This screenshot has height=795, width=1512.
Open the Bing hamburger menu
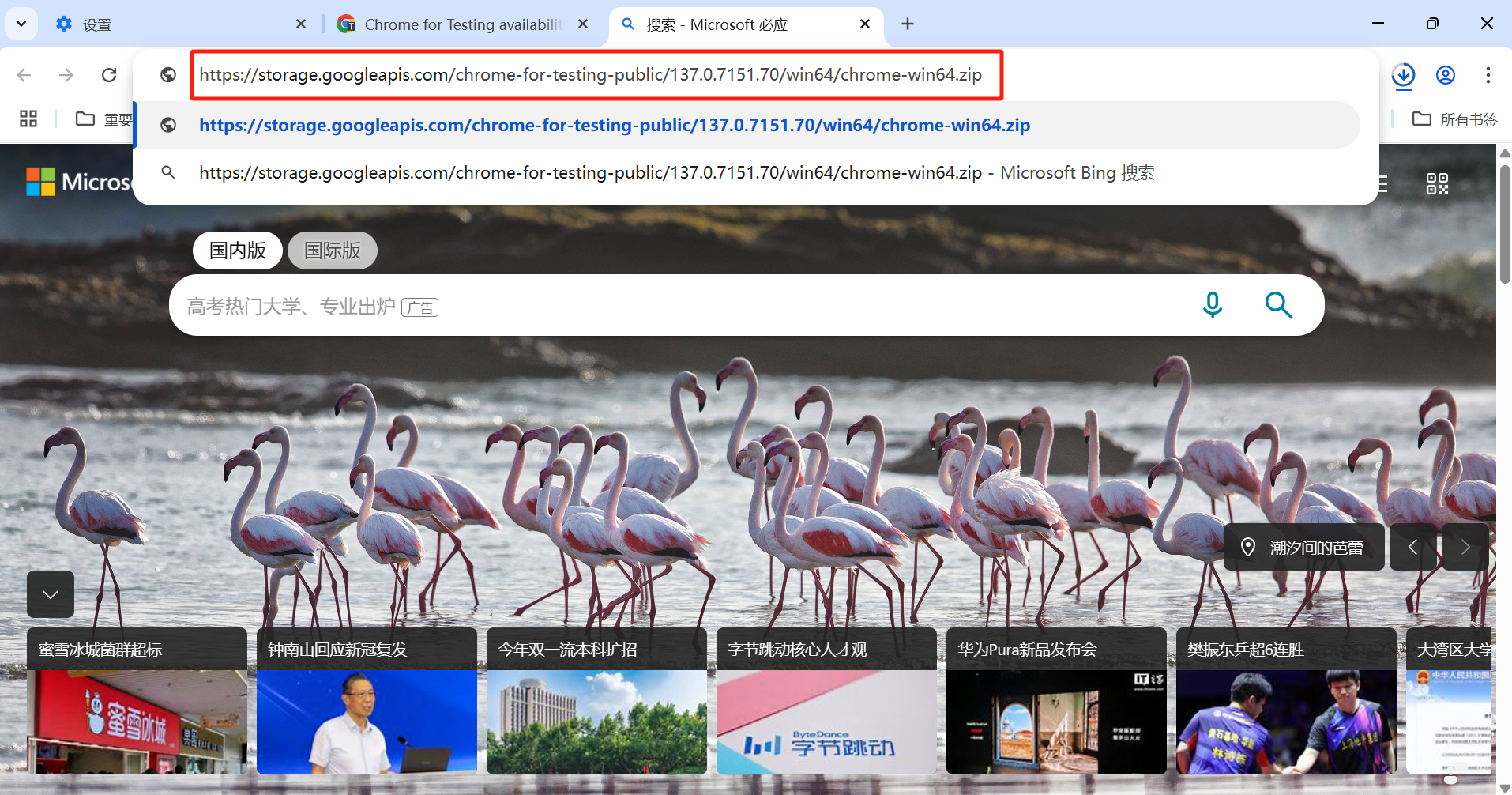coord(1382,183)
